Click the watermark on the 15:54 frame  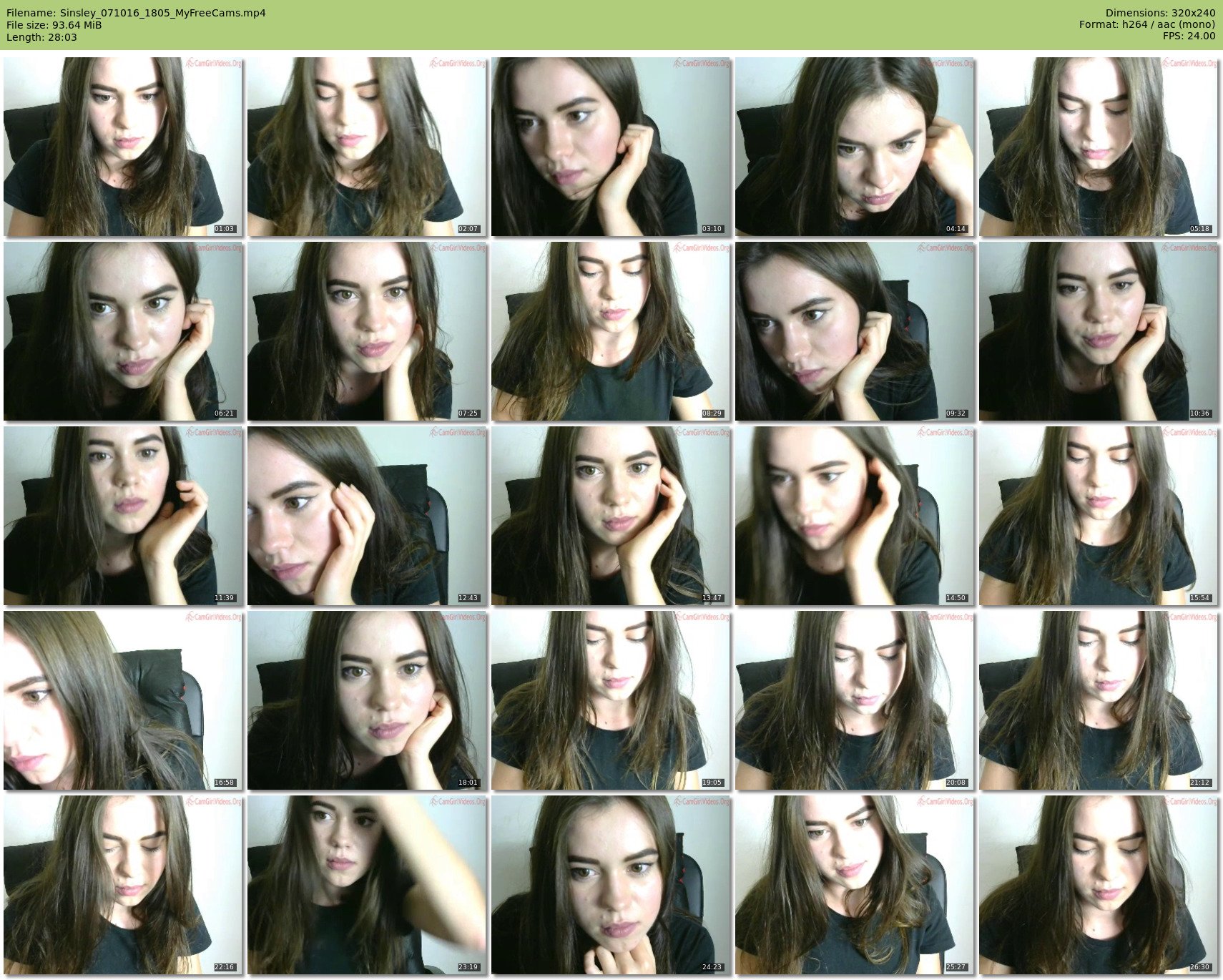click(1189, 433)
